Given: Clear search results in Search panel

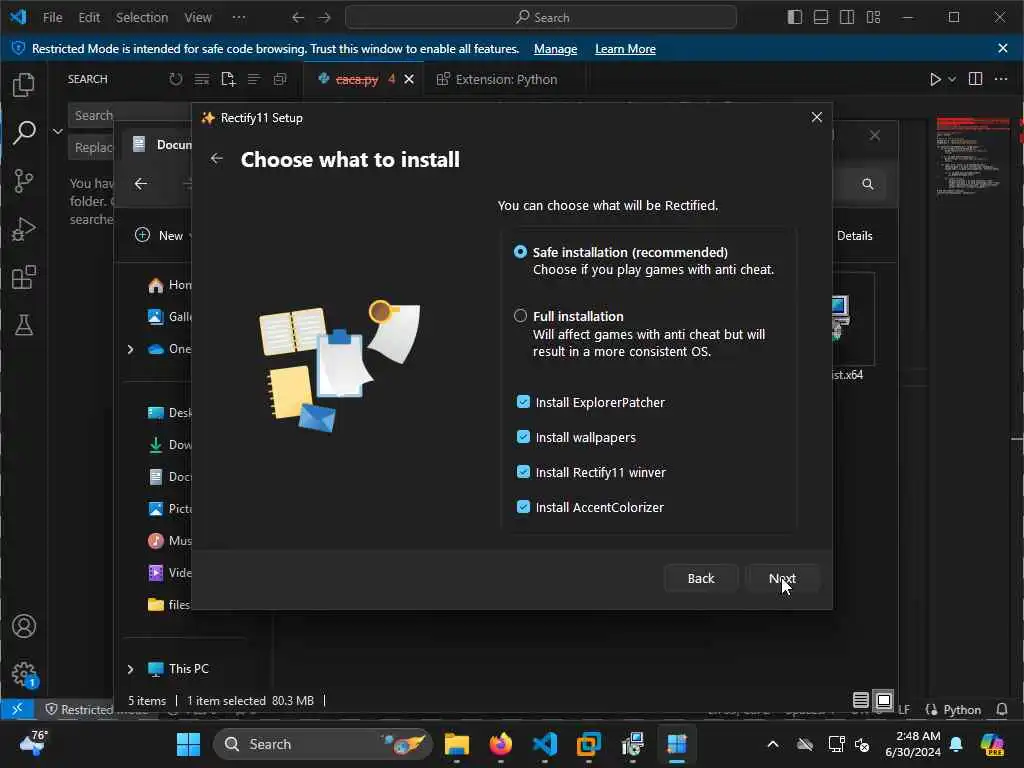Looking at the screenshot, I should click(x=202, y=79).
